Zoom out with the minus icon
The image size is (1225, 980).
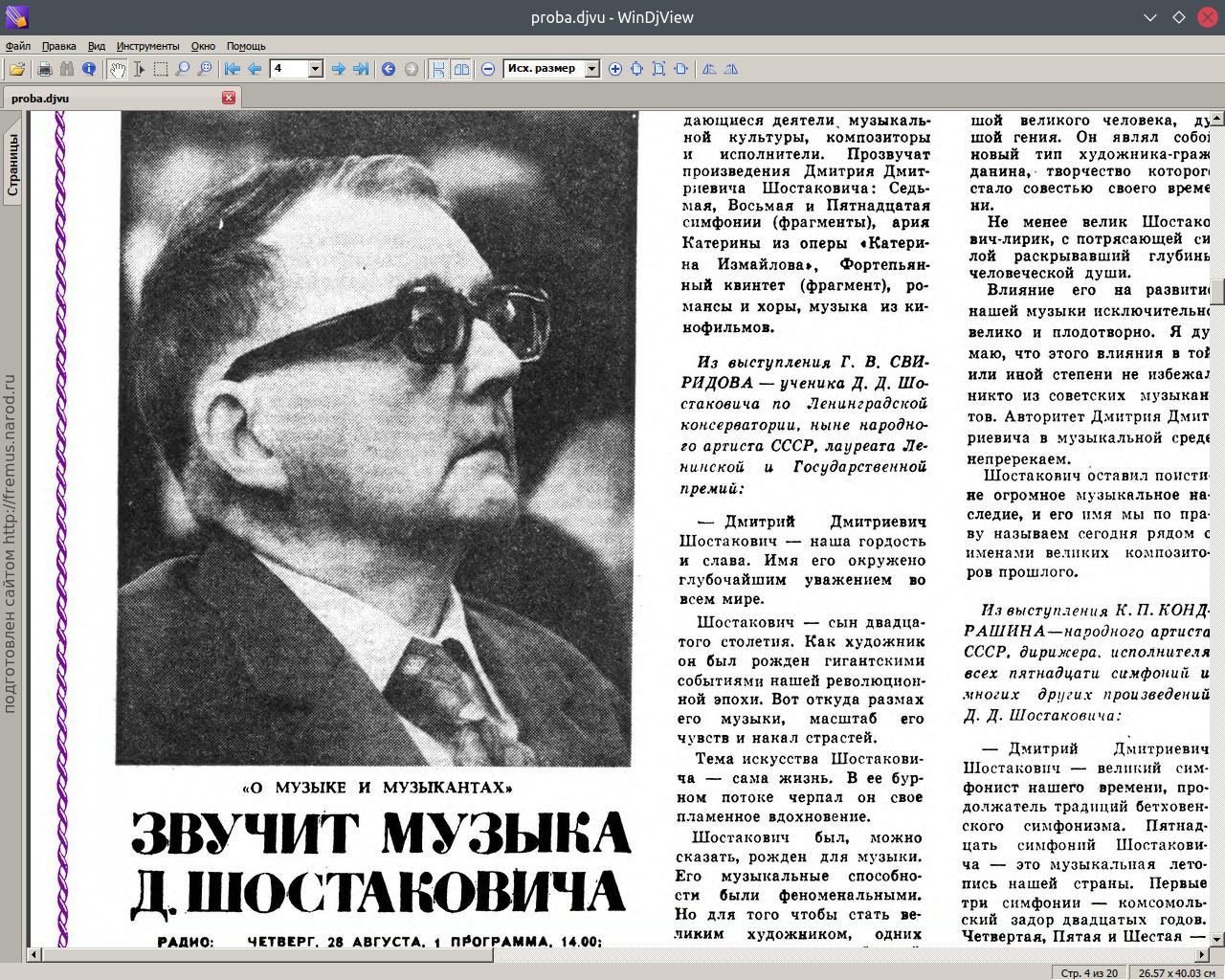pos(488,69)
